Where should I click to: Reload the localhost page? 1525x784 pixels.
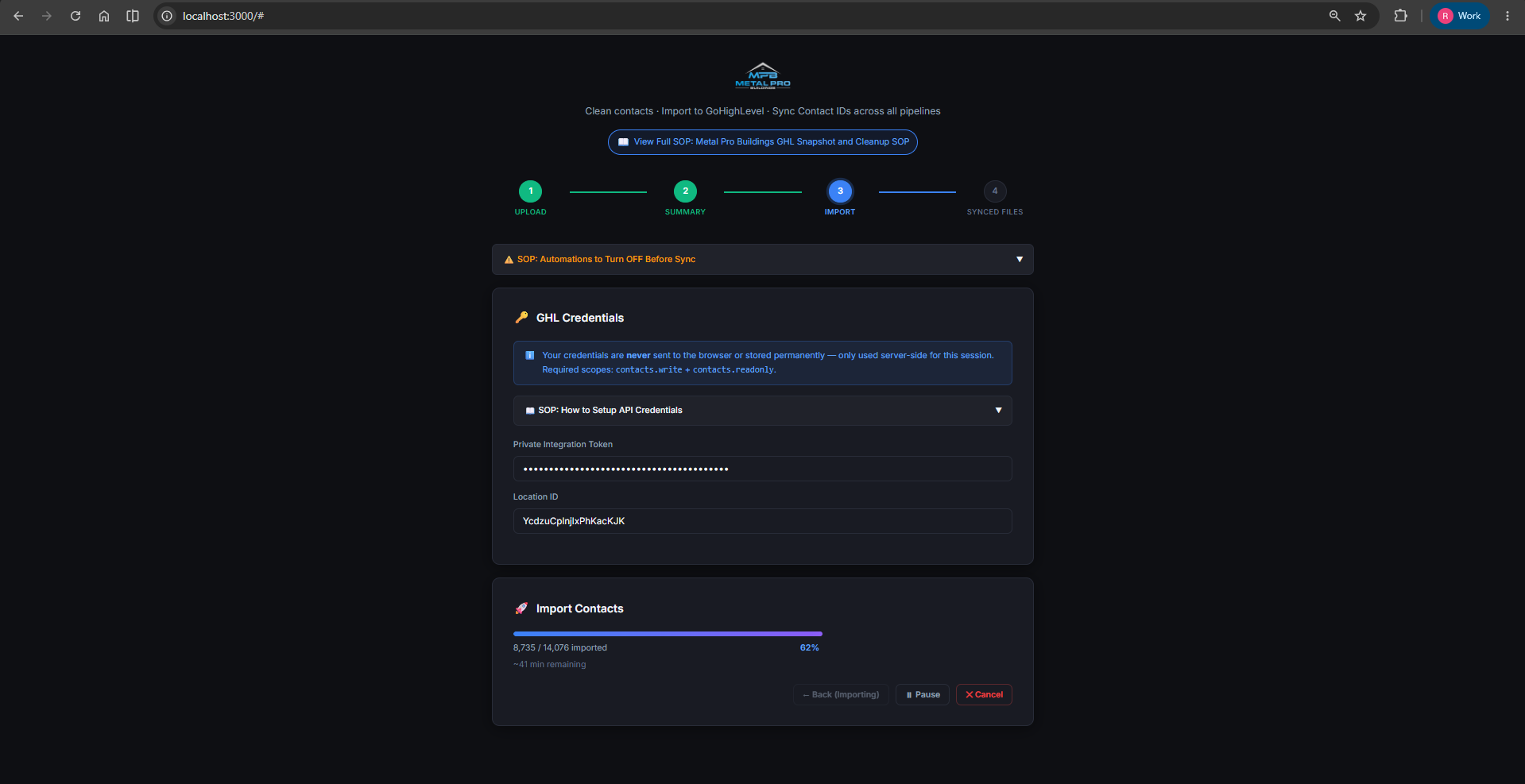(x=75, y=16)
